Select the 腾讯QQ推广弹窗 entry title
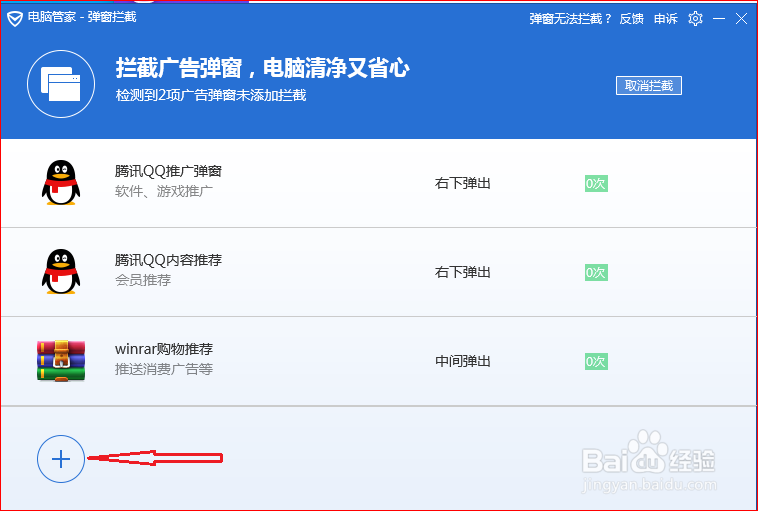Image resolution: width=758 pixels, height=511 pixels. coord(168,171)
